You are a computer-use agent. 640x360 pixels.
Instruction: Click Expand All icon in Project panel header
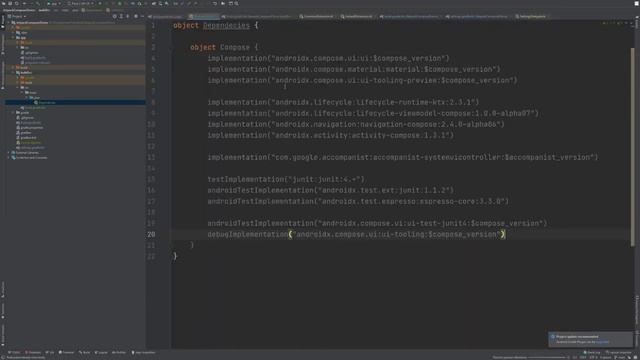pos(121,16)
